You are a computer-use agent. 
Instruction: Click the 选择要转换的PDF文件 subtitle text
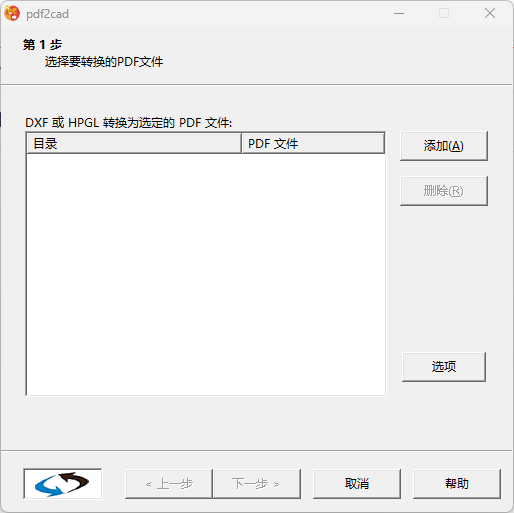tap(104, 62)
